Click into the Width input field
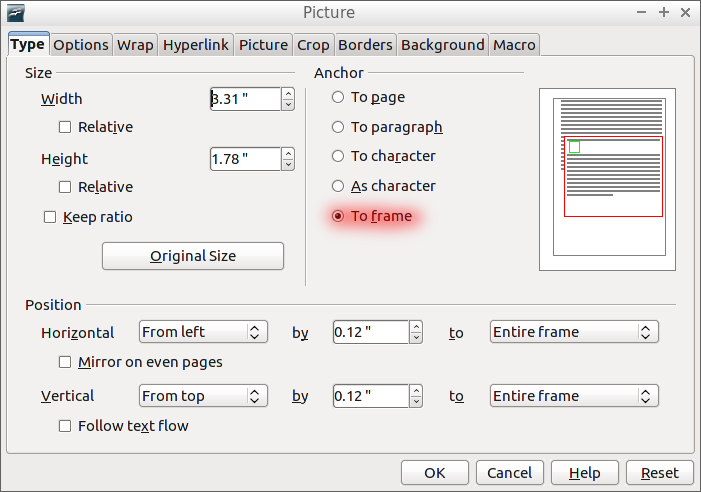The image size is (701, 492). point(245,99)
